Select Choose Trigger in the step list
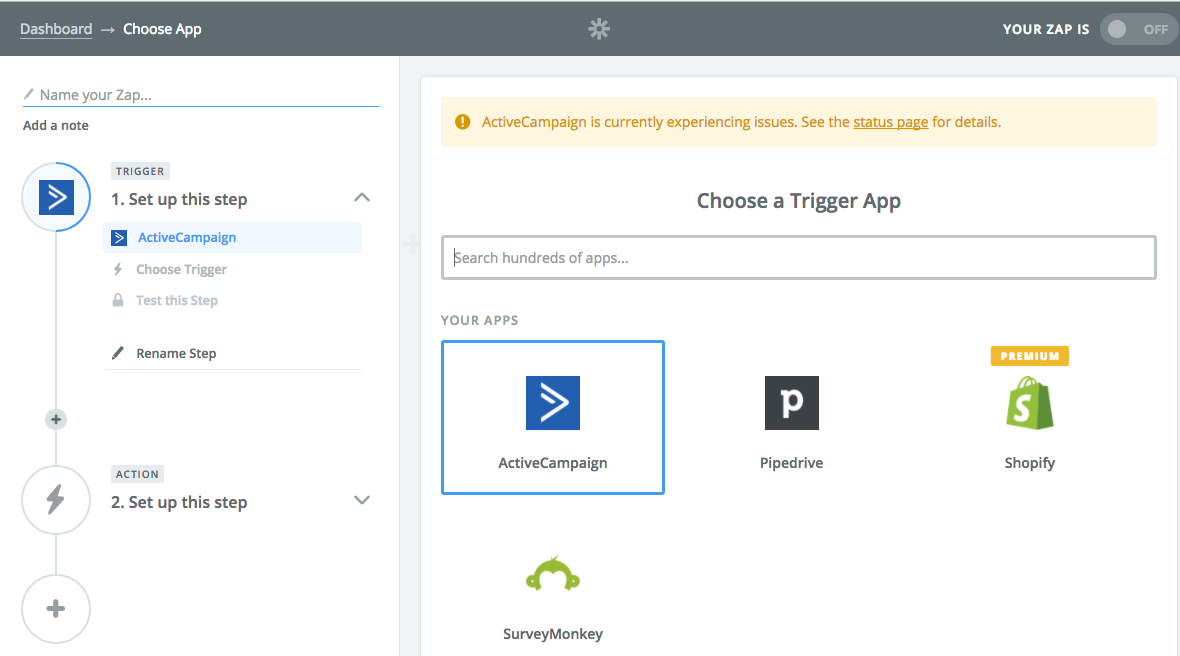The height and width of the screenshot is (656, 1180). (x=180, y=268)
